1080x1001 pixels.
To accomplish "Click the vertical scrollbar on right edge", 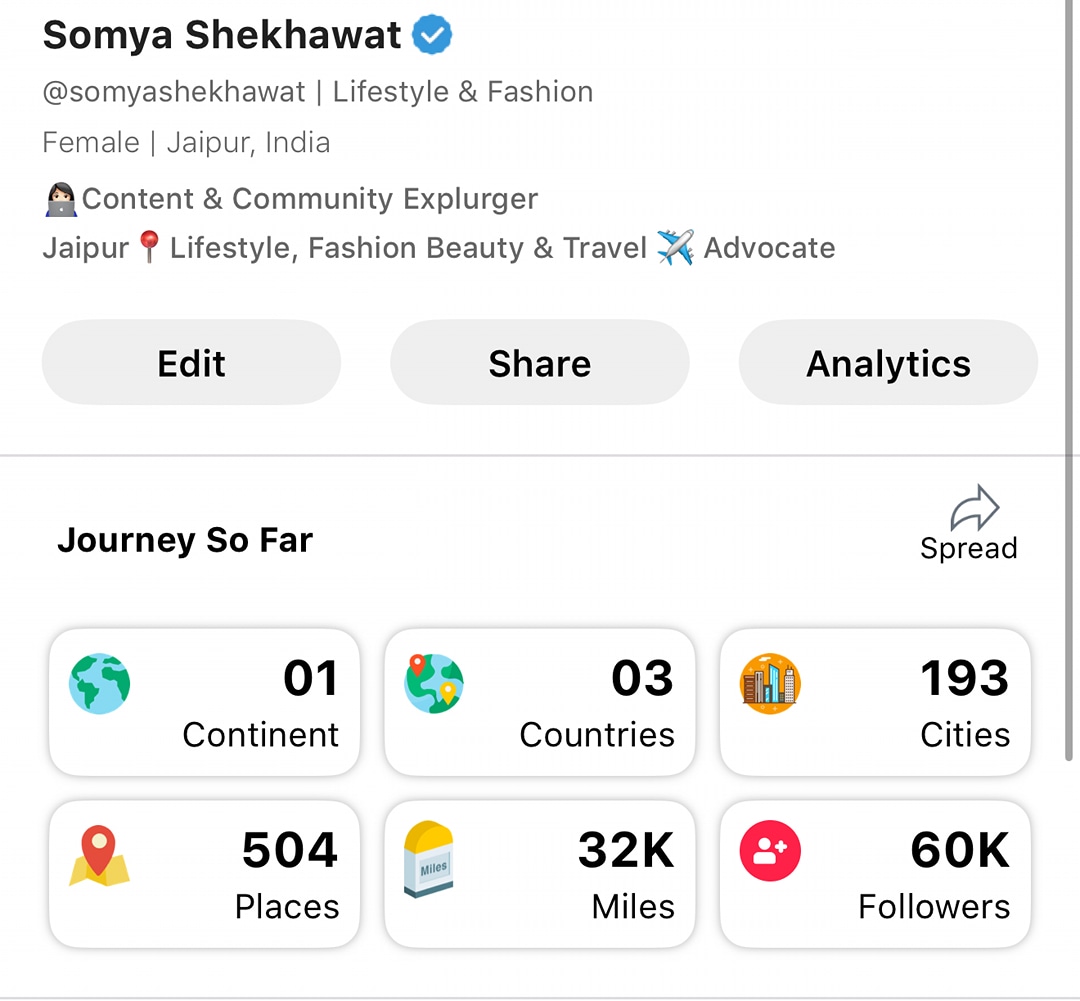I will [1070, 379].
